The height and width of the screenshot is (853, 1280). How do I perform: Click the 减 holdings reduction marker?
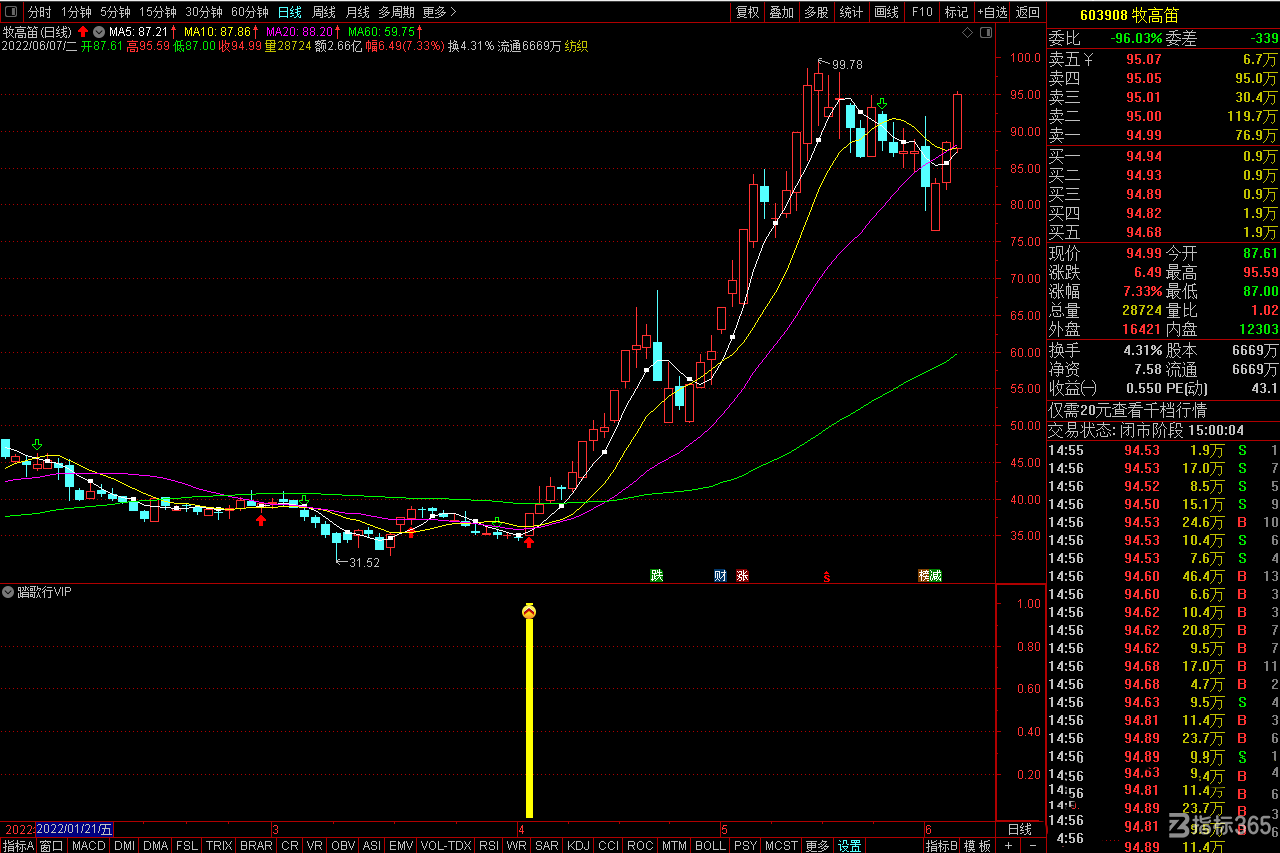(936, 575)
